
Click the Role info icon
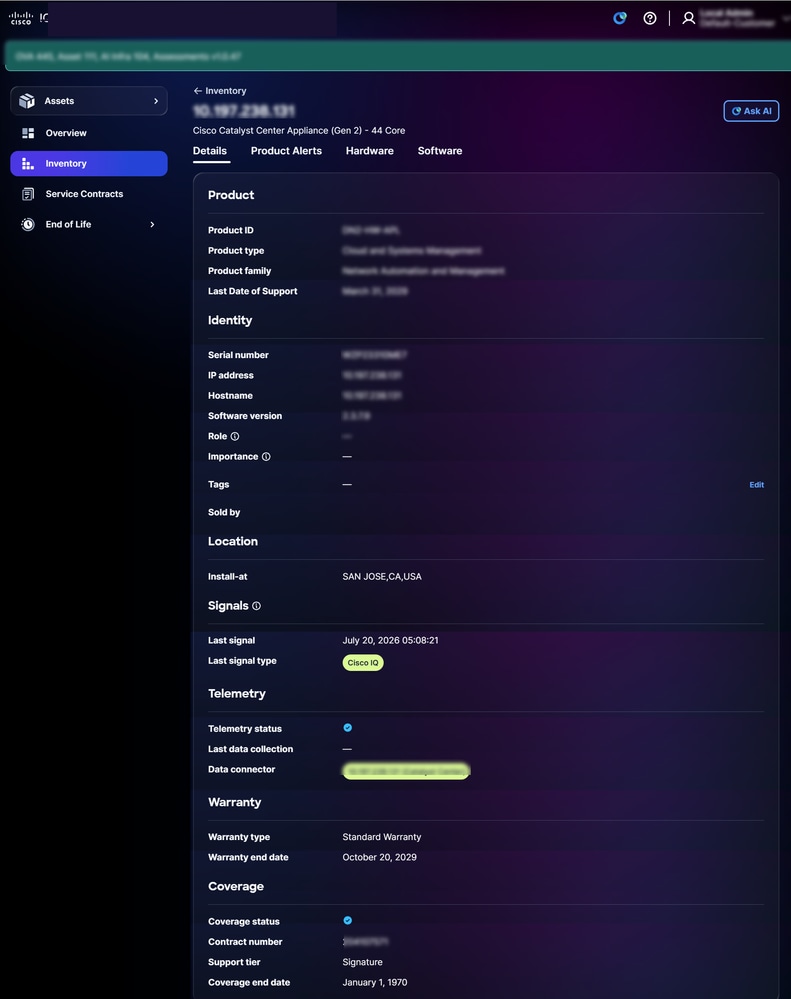pos(235,436)
